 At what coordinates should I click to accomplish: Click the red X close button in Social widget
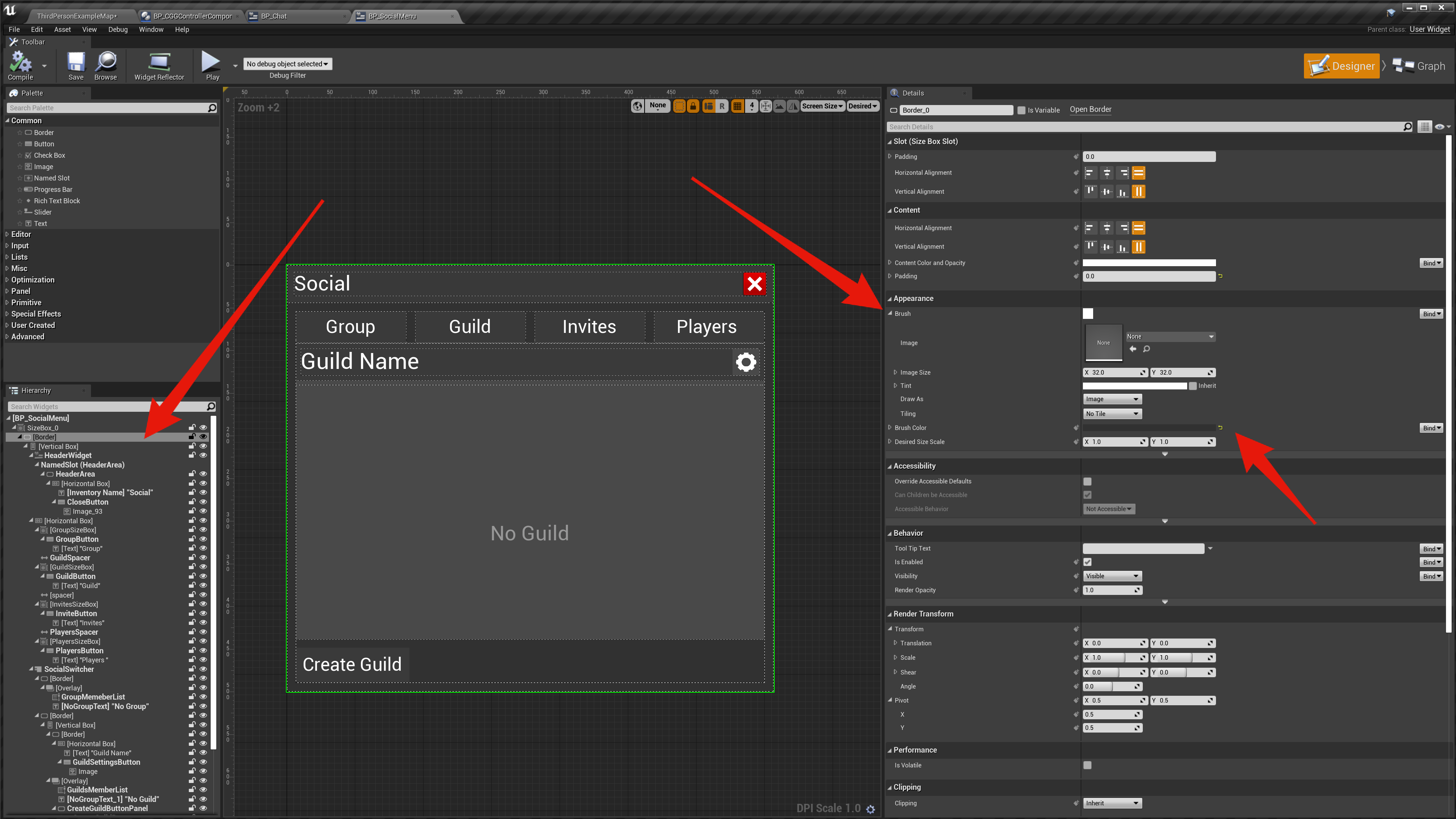[x=755, y=284]
